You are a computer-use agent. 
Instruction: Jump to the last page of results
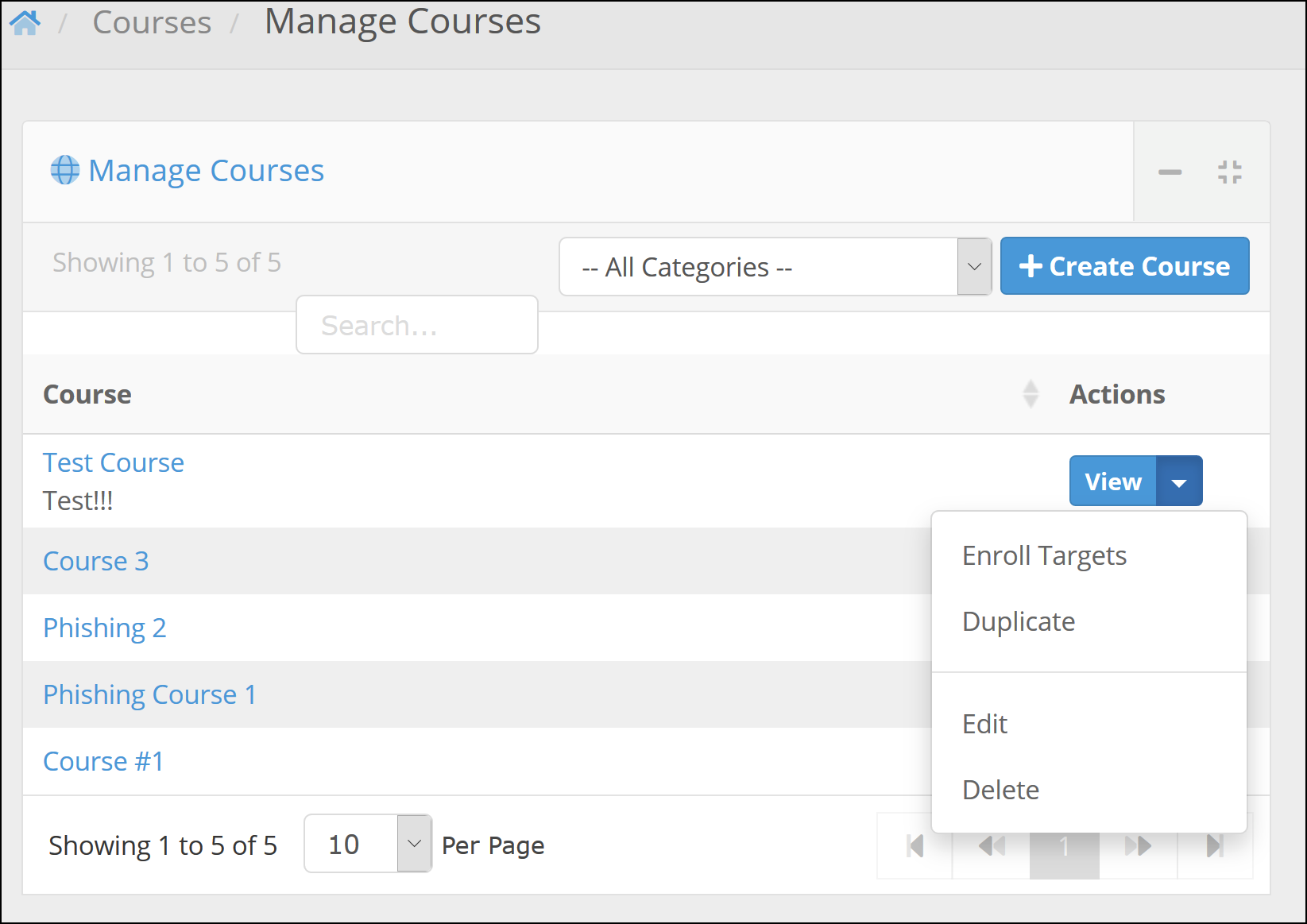[1214, 846]
